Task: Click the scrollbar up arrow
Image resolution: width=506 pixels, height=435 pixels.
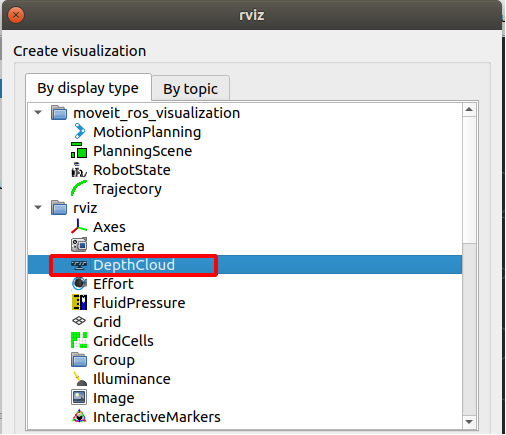Action: (x=469, y=109)
